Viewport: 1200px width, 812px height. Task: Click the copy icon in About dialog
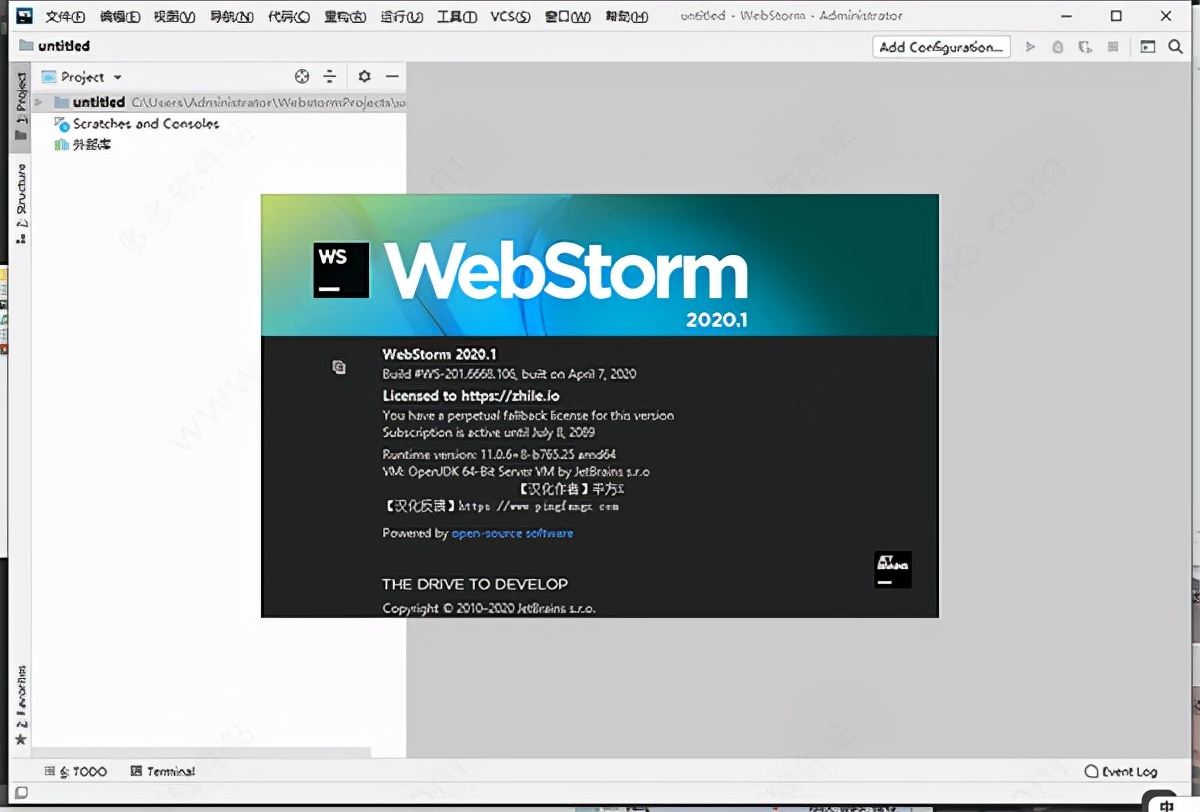pos(339,367)
